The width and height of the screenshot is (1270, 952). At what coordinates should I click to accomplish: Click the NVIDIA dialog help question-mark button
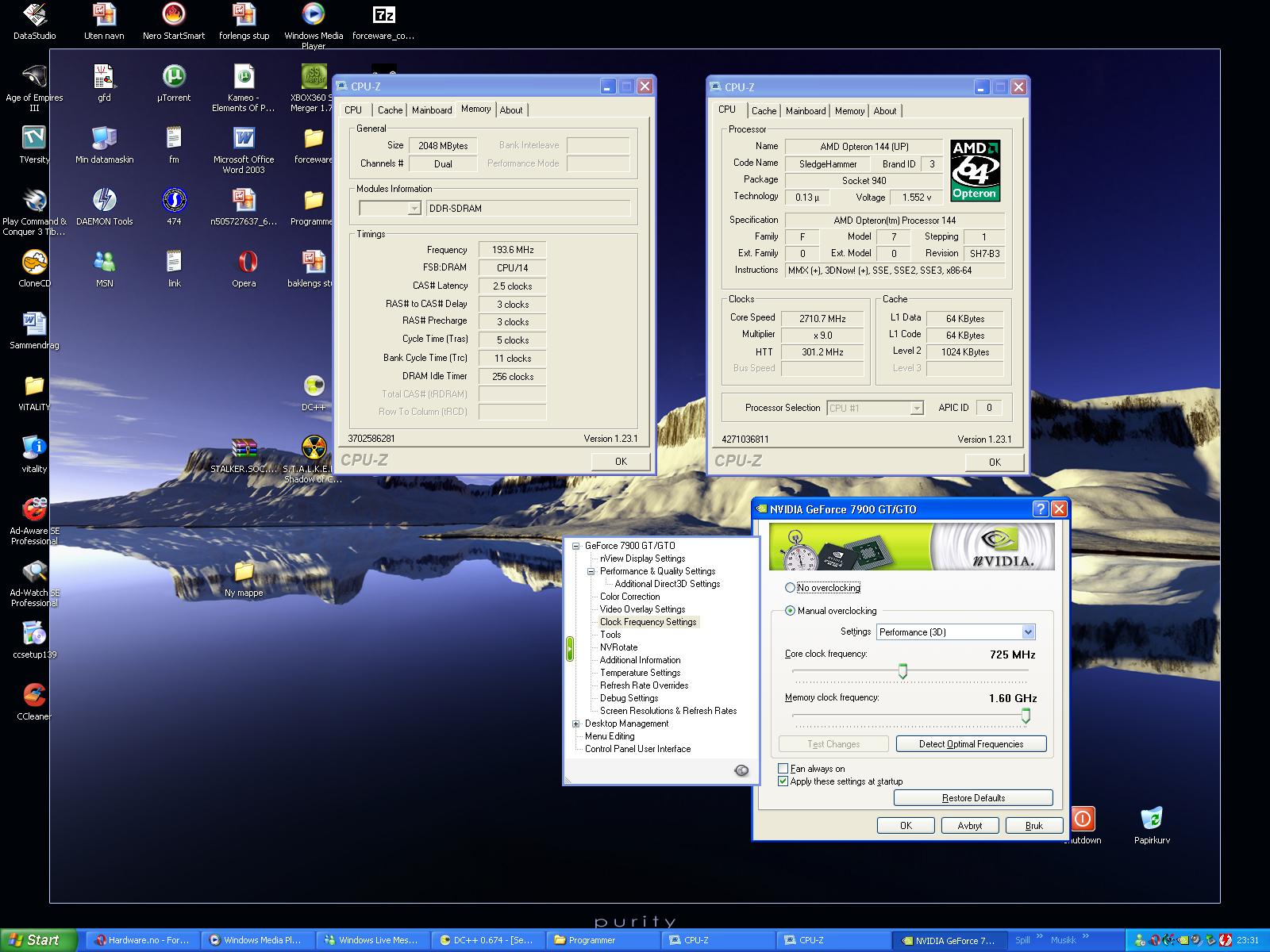point(1040,509)
